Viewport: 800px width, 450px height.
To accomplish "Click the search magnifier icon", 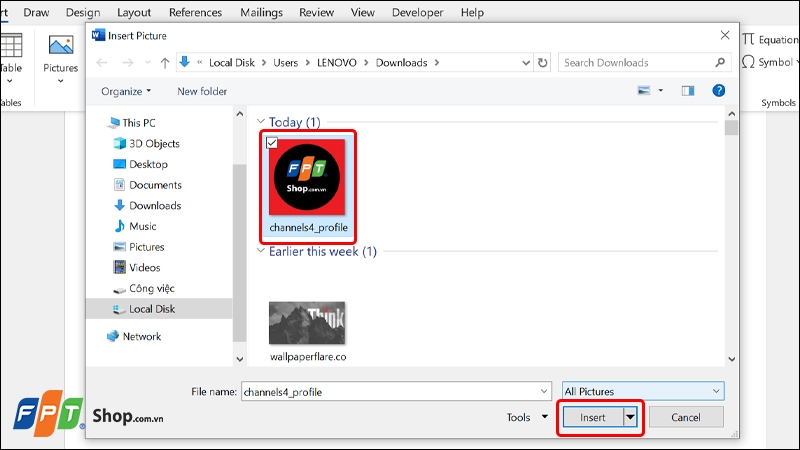I will [720, 62].
